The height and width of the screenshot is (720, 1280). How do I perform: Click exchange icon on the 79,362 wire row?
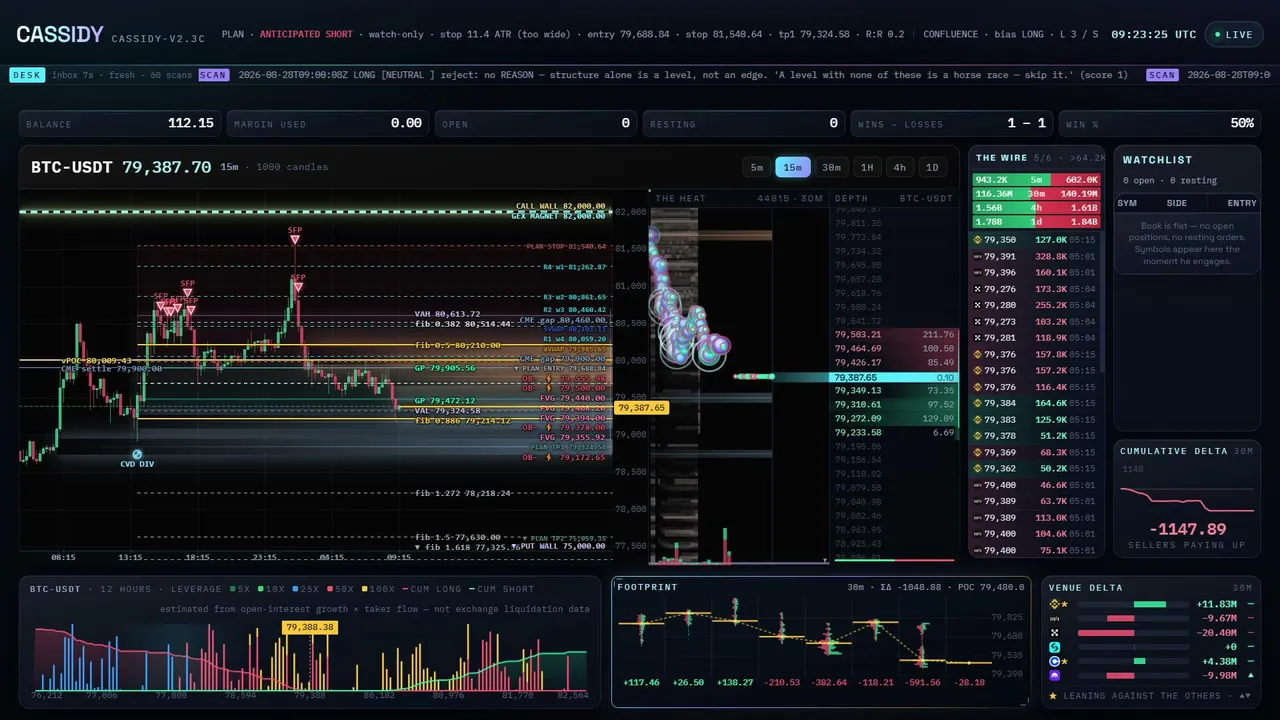click(x=978, y=468)
